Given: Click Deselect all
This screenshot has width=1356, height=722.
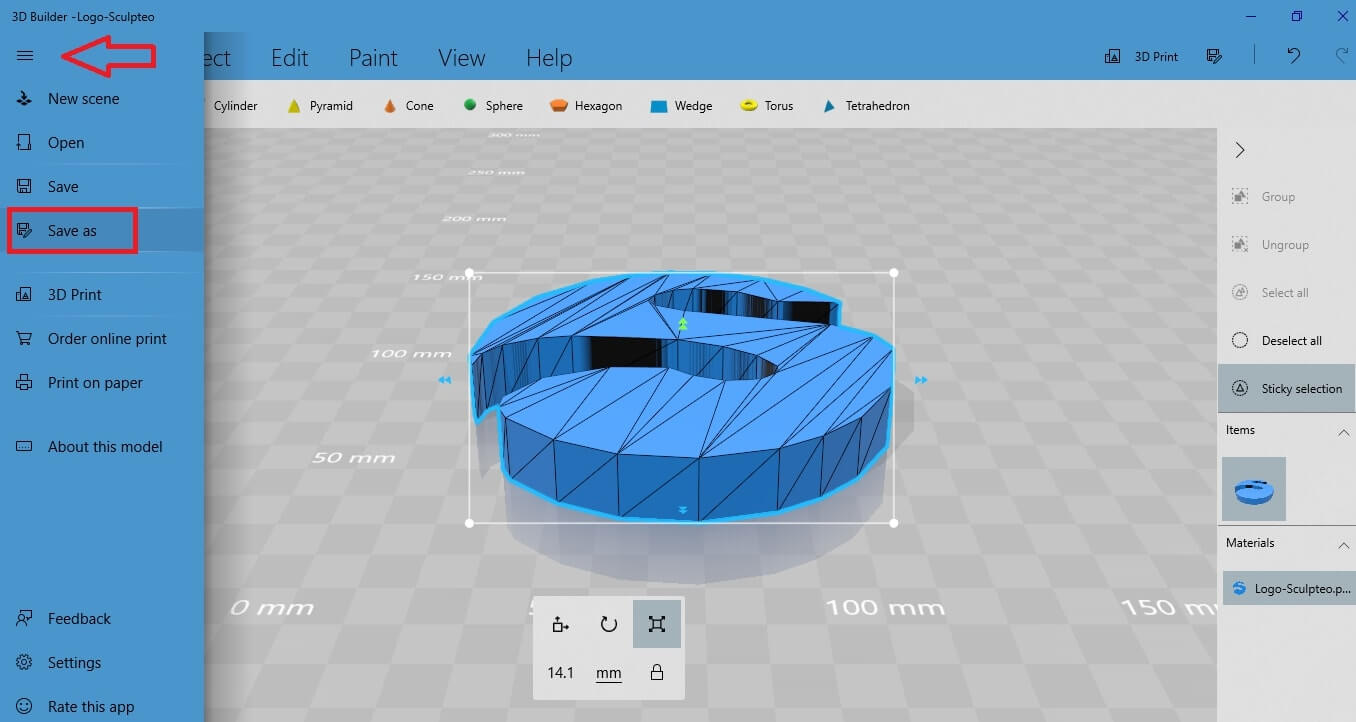Looking at the screenshot, I should [x=1286, y=340].
